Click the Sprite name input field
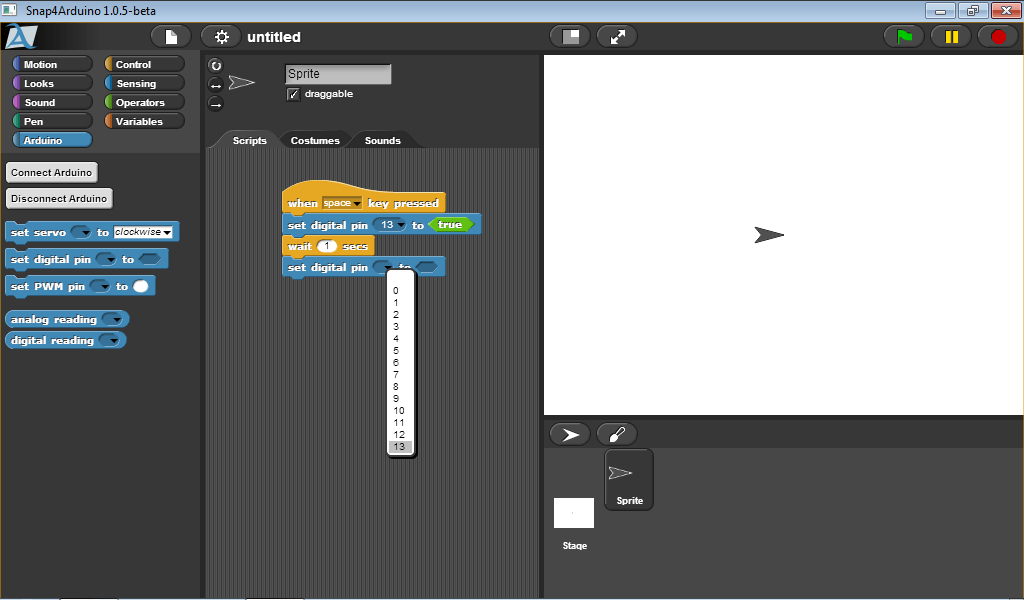The width and height of the screenshot is (1024, 600). 338,74
